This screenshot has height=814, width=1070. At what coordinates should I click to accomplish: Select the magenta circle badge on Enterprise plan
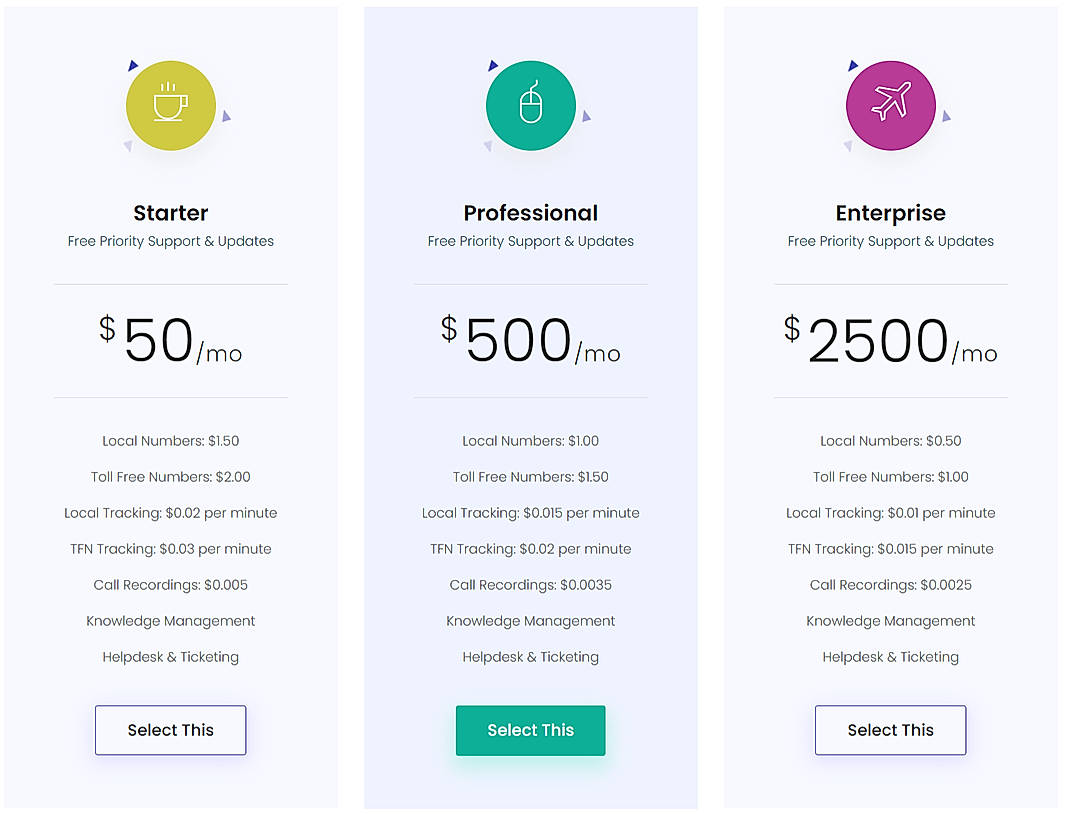[890, 105]
